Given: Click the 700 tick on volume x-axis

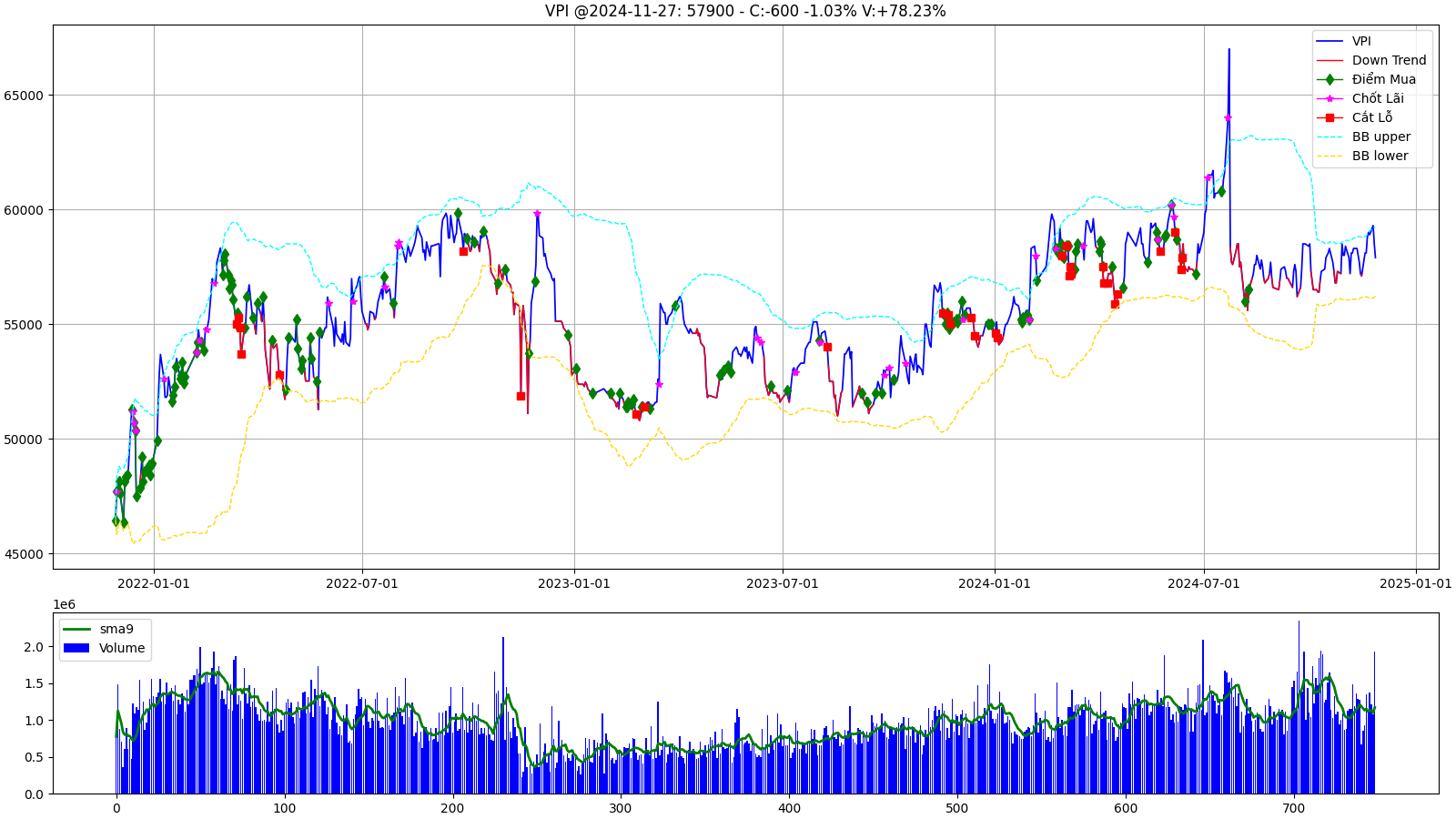Looking at the screenshot, I should point(1294,808).
